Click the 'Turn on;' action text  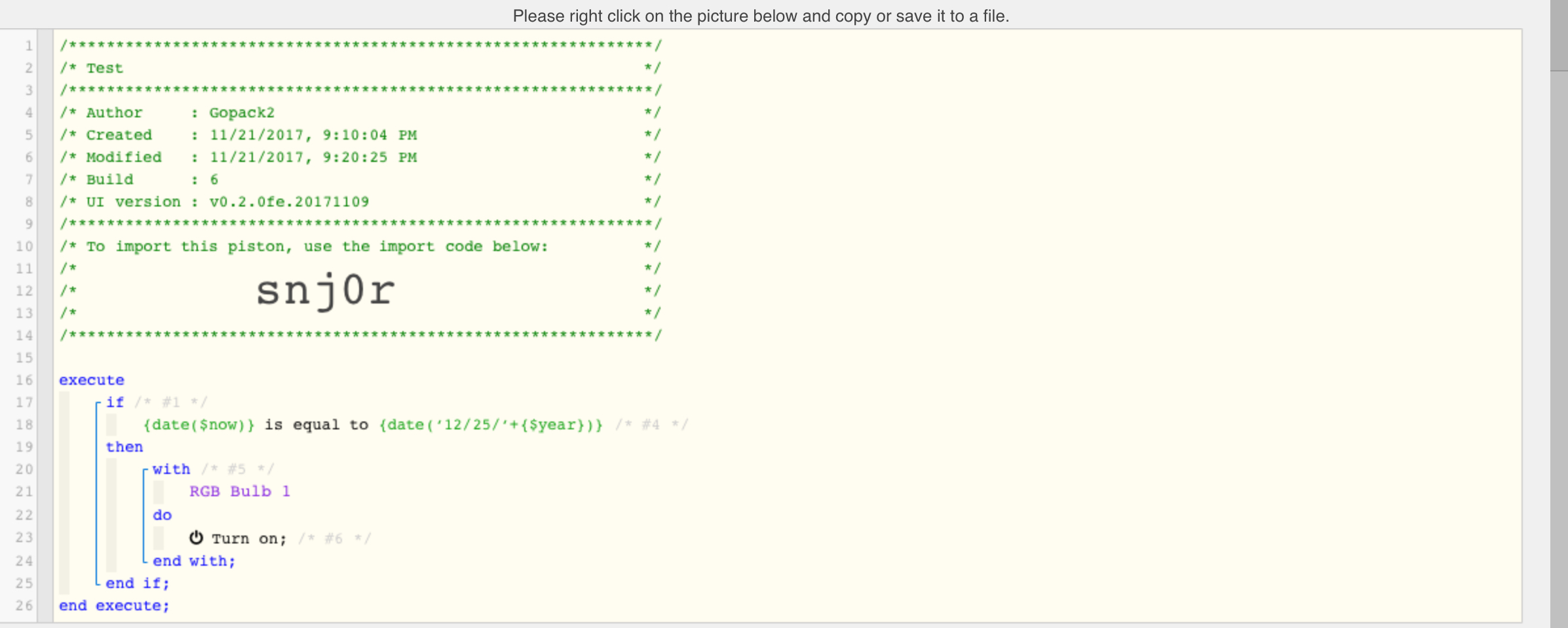point(249,539)
